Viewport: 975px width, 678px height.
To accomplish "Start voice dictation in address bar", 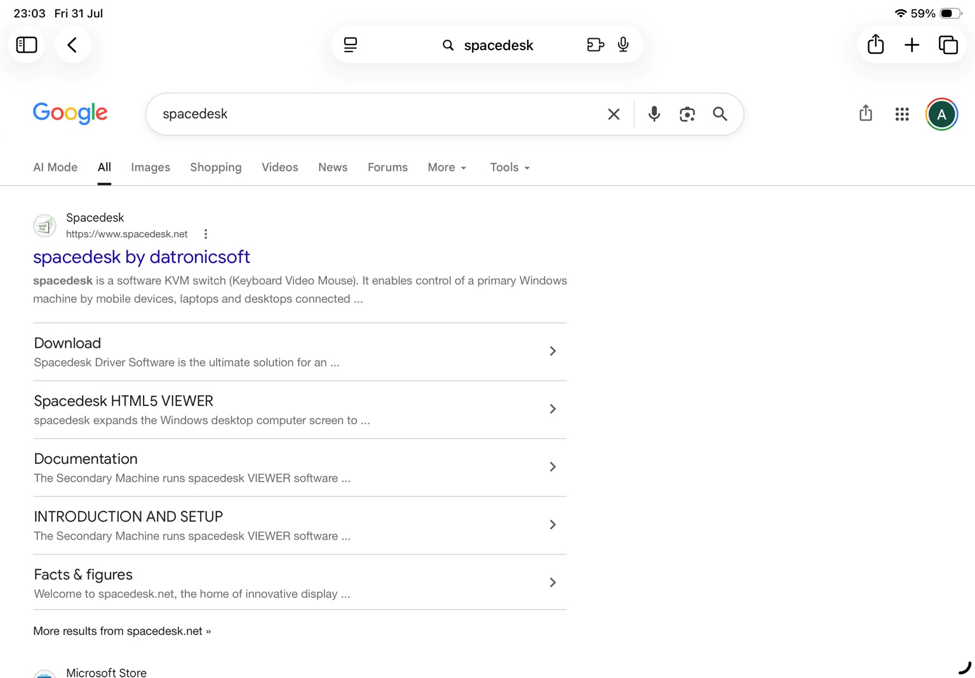I will pos(623,45).
